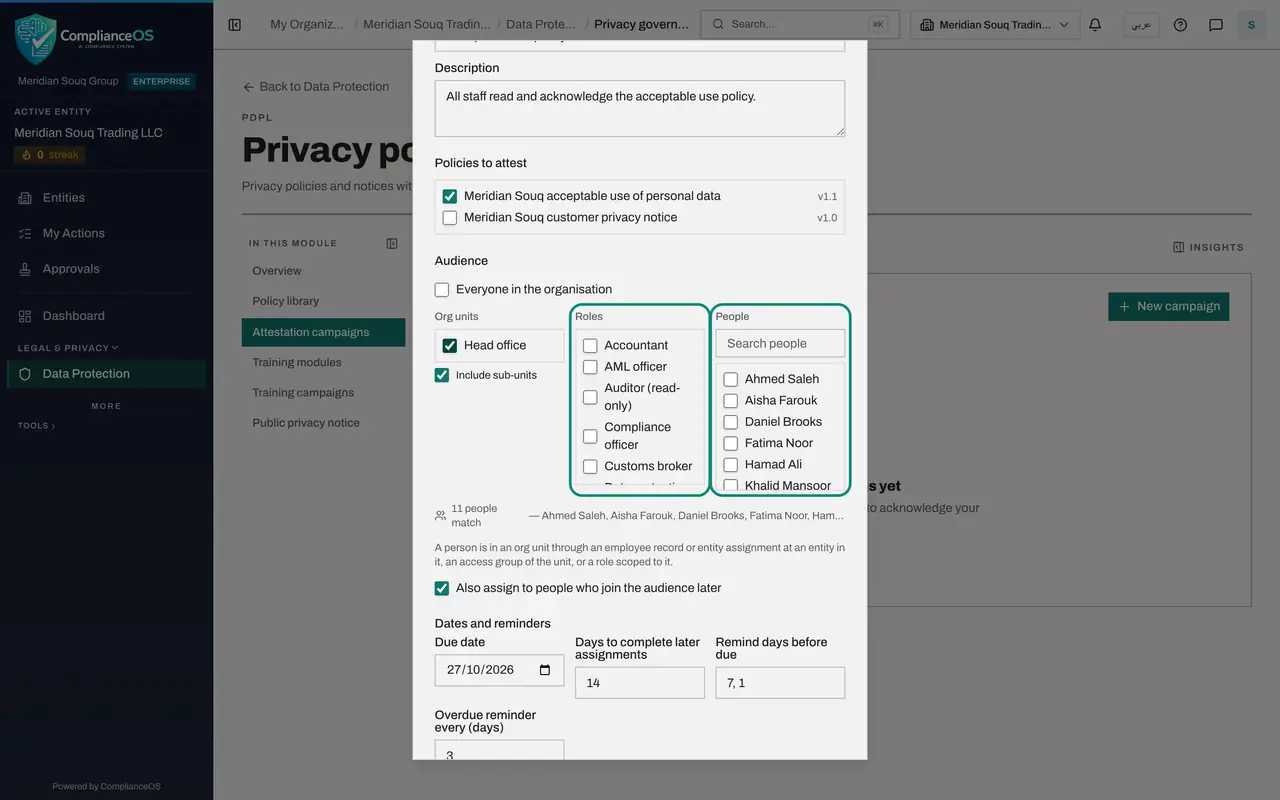Select Ahmed Saleh in People list
This screenshot has height=800, width=1280.
coord(731,379)
